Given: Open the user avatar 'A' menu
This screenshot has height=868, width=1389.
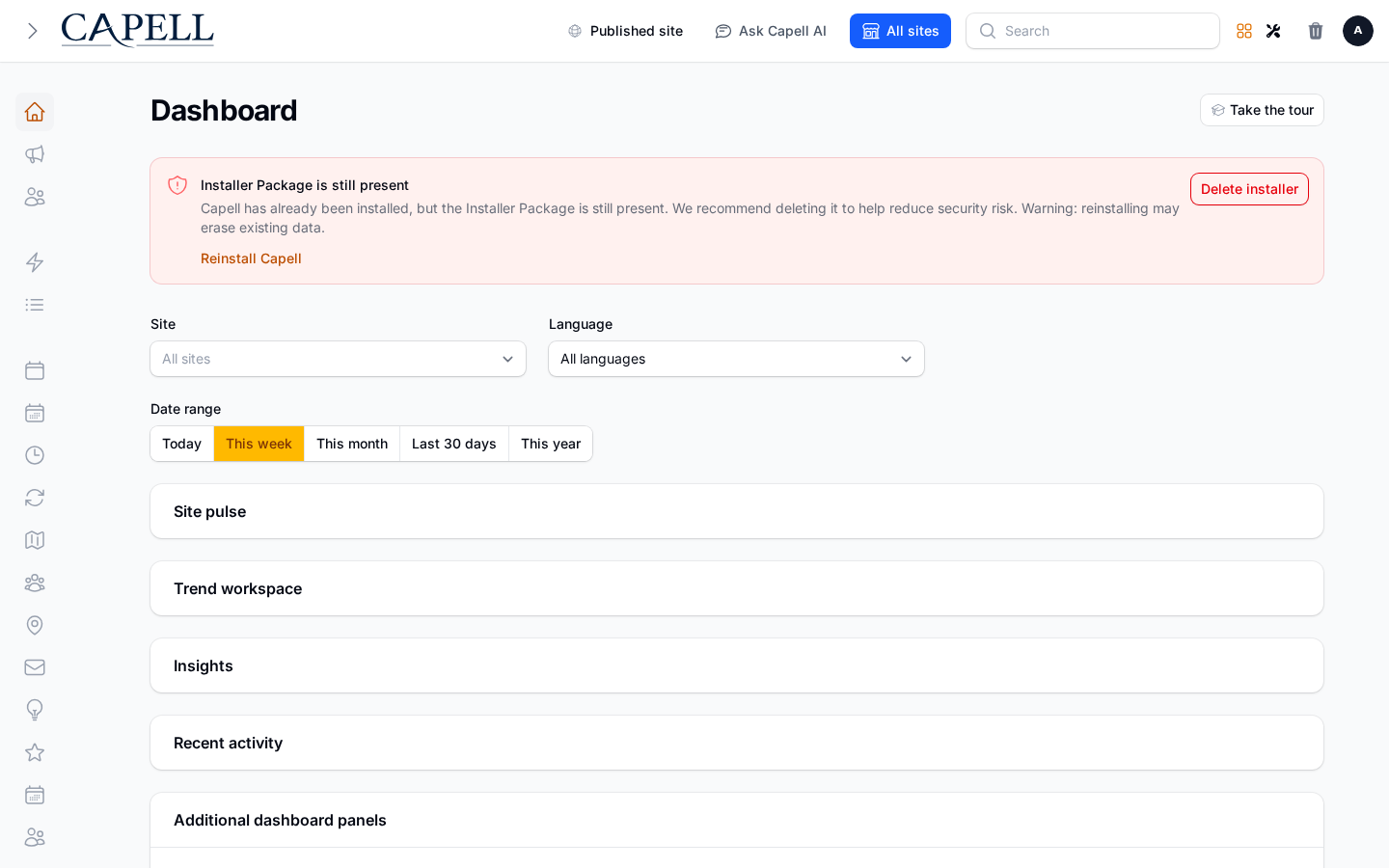Looking at the screenshot, I should click(1358, 31).
